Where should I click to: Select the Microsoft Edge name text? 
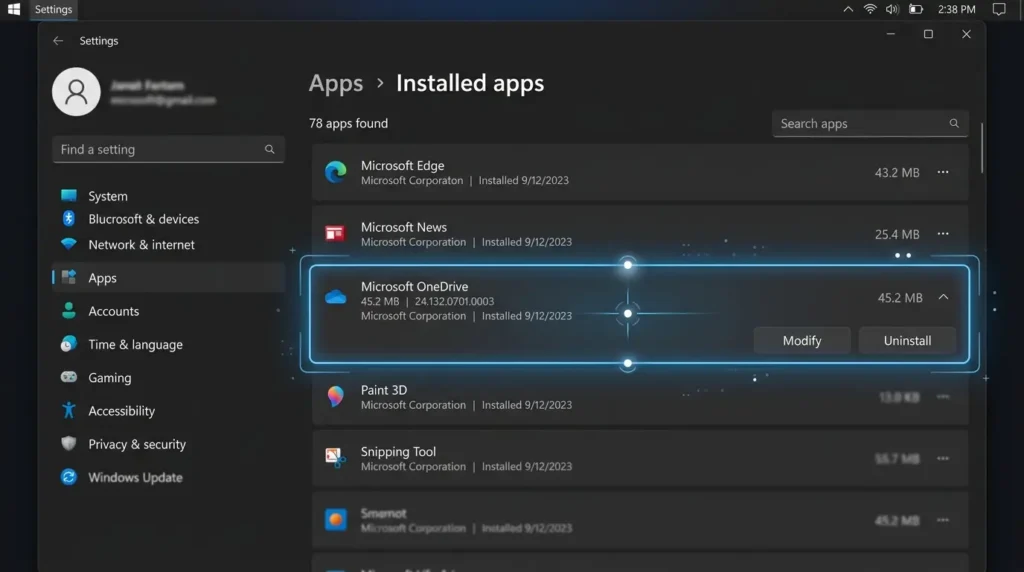(402, 166)
